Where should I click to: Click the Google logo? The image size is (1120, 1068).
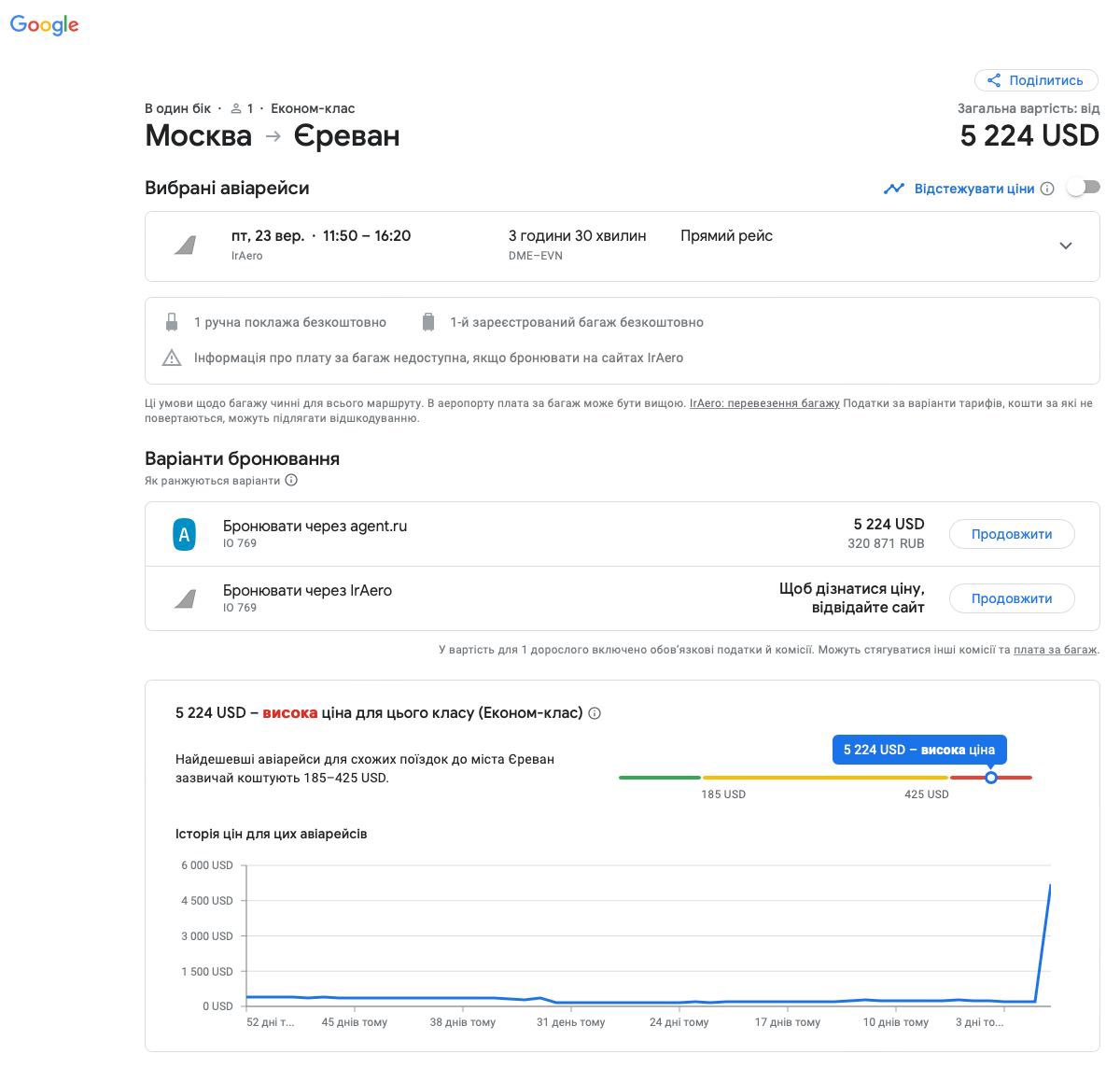coord(44,25)
